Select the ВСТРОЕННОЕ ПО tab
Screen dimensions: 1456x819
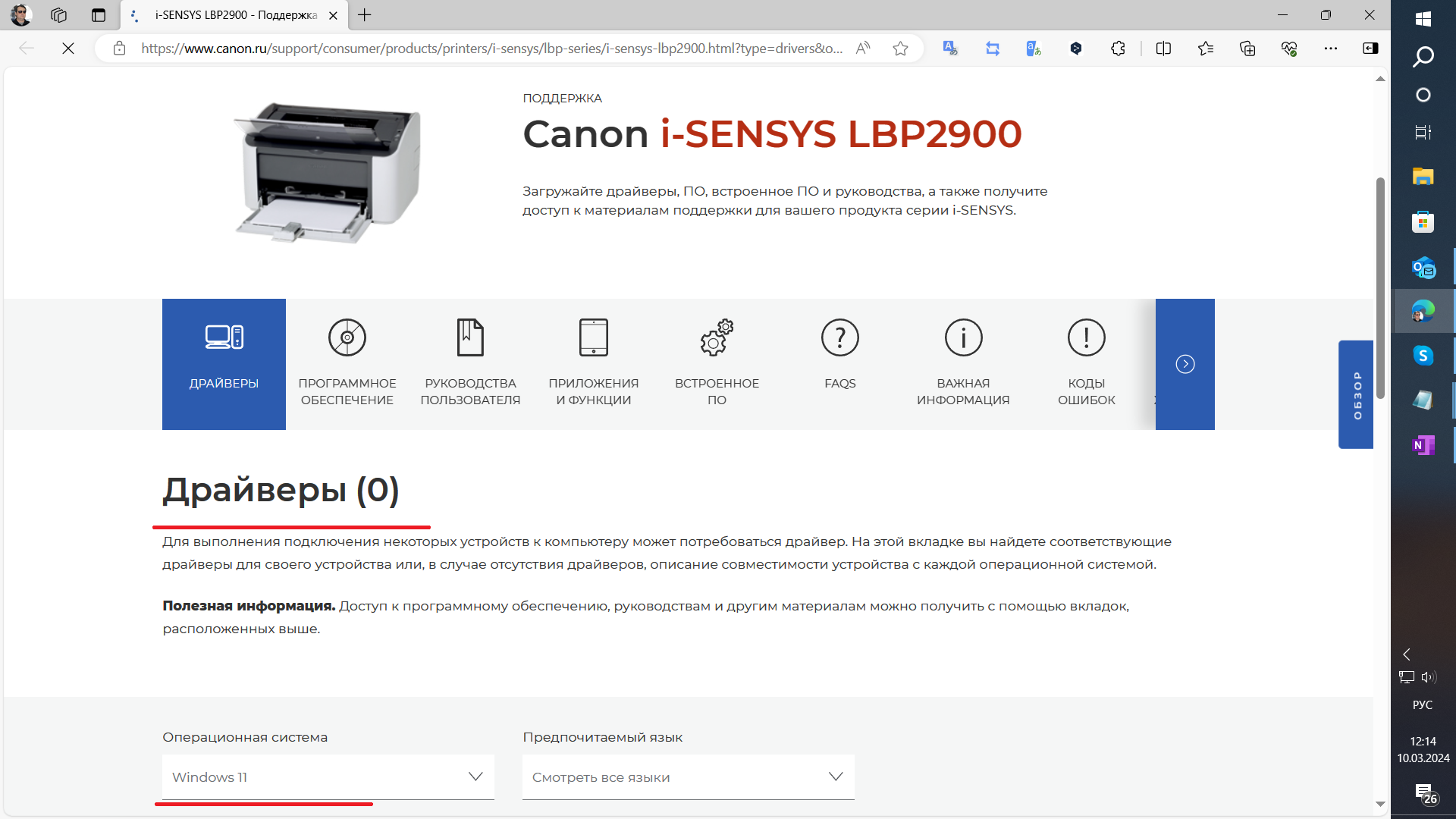[x=717, y=364]
